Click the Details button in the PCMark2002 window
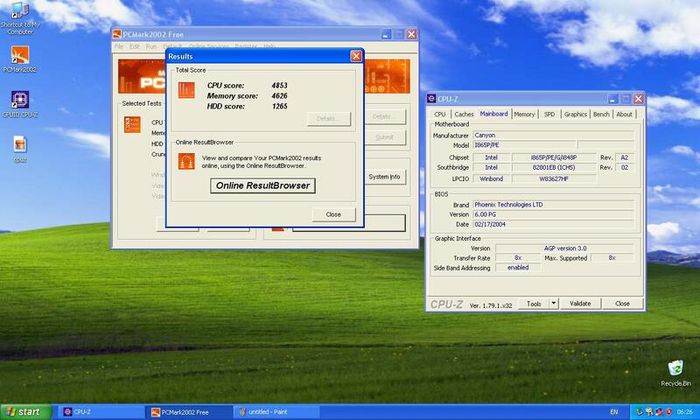This screenshot has width=700, height=420. pos(385,116)
